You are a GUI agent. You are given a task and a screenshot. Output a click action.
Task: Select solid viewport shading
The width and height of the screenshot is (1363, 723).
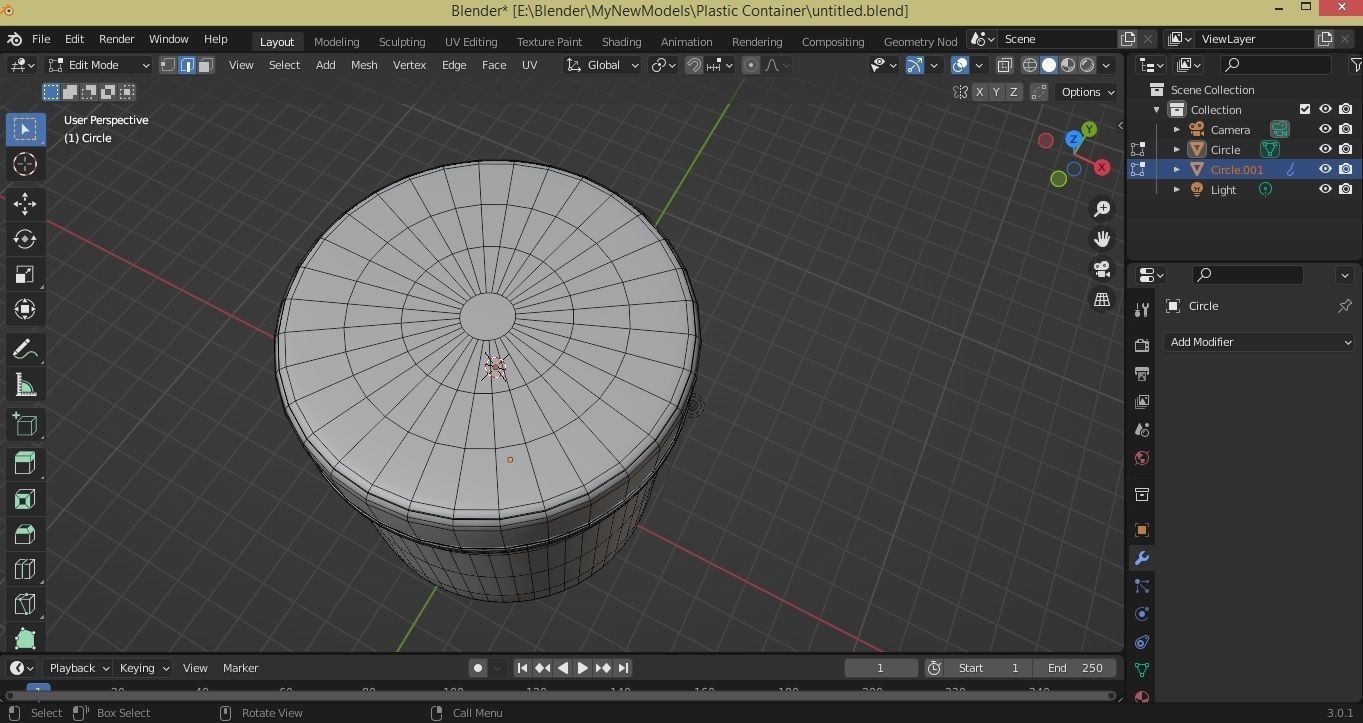(1048, 65)
